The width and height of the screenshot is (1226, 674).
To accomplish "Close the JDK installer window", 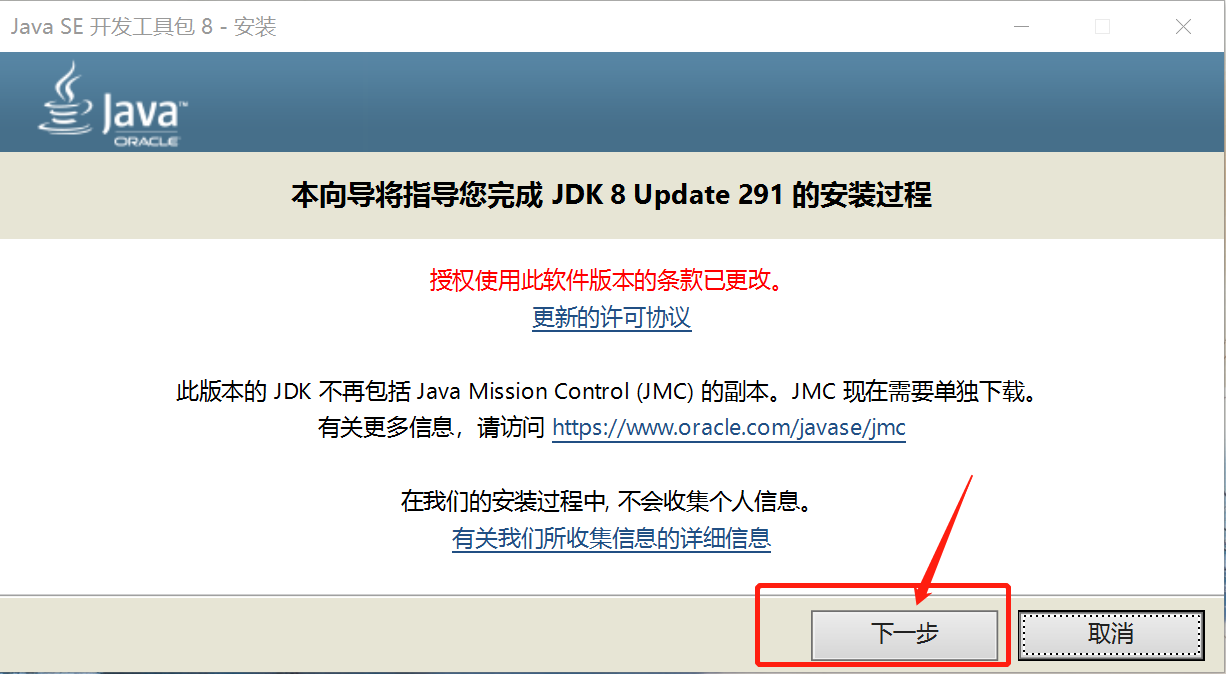I will pyautogui.click(x=1183, y=27).
